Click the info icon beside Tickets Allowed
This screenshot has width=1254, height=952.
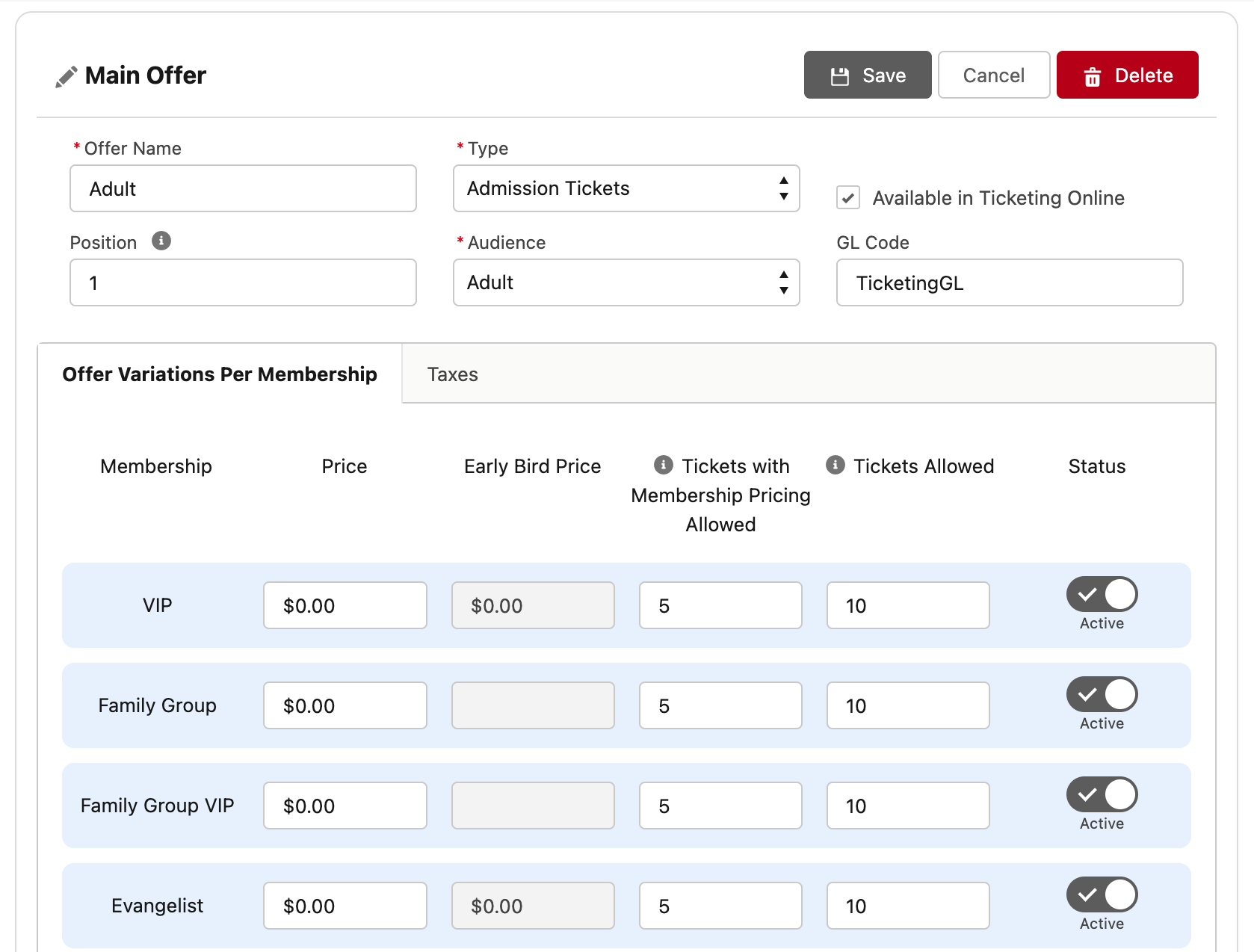point(835,465)
